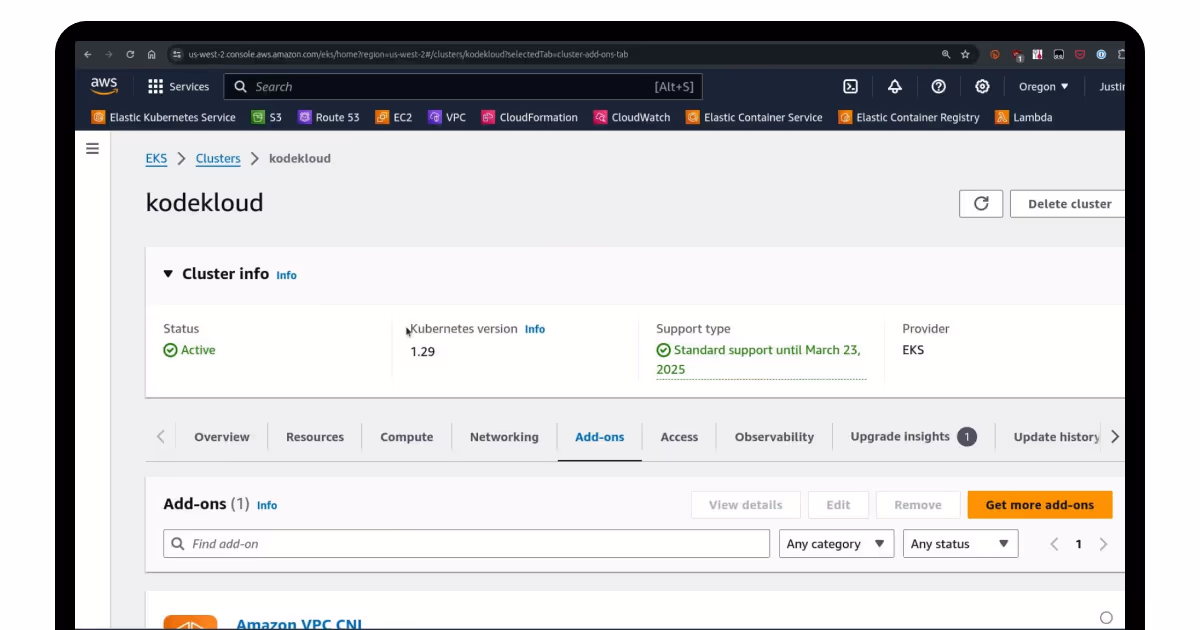Click the Delete cluster button

coord(1068,204)
